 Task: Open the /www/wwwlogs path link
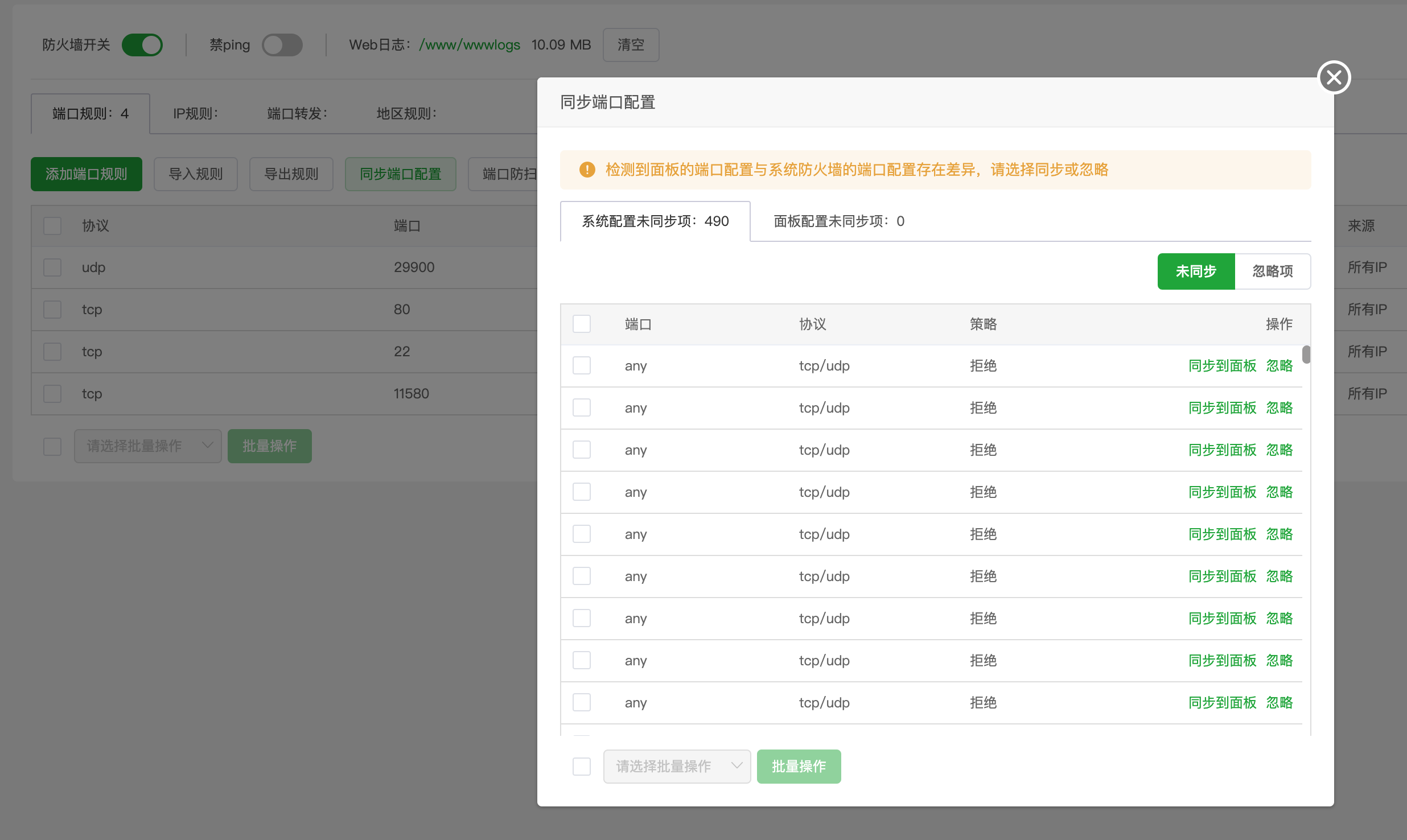tap(470, 44)
